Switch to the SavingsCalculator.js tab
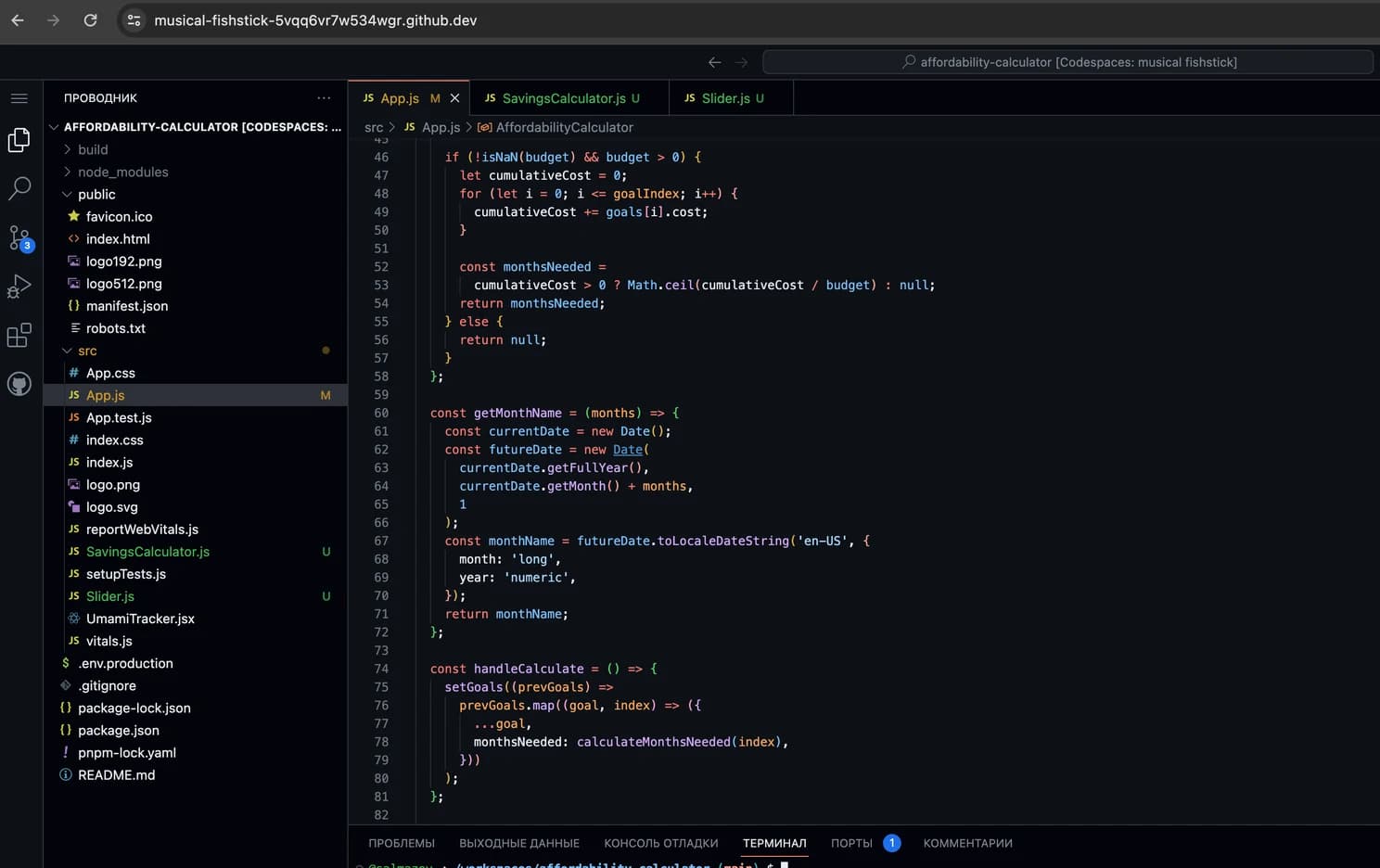The height and width of the screenshot is (868, 1380). (x=569, y=98)
